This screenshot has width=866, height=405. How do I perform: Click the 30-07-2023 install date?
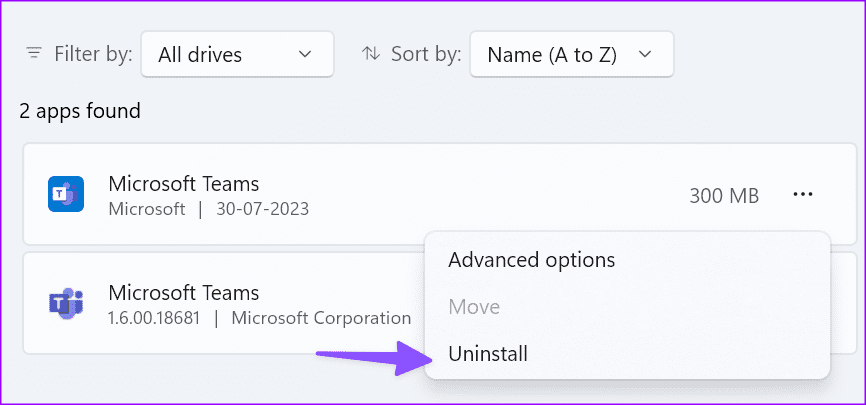coord(262,209)
